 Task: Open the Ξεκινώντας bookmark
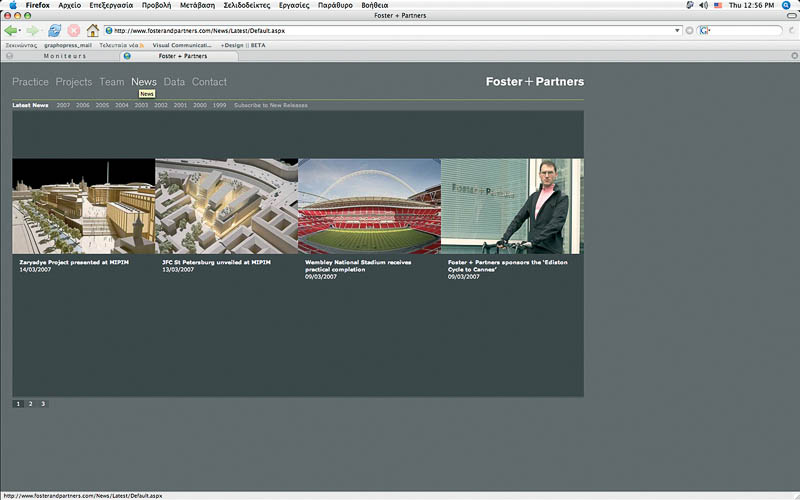(x=21, y=45)
